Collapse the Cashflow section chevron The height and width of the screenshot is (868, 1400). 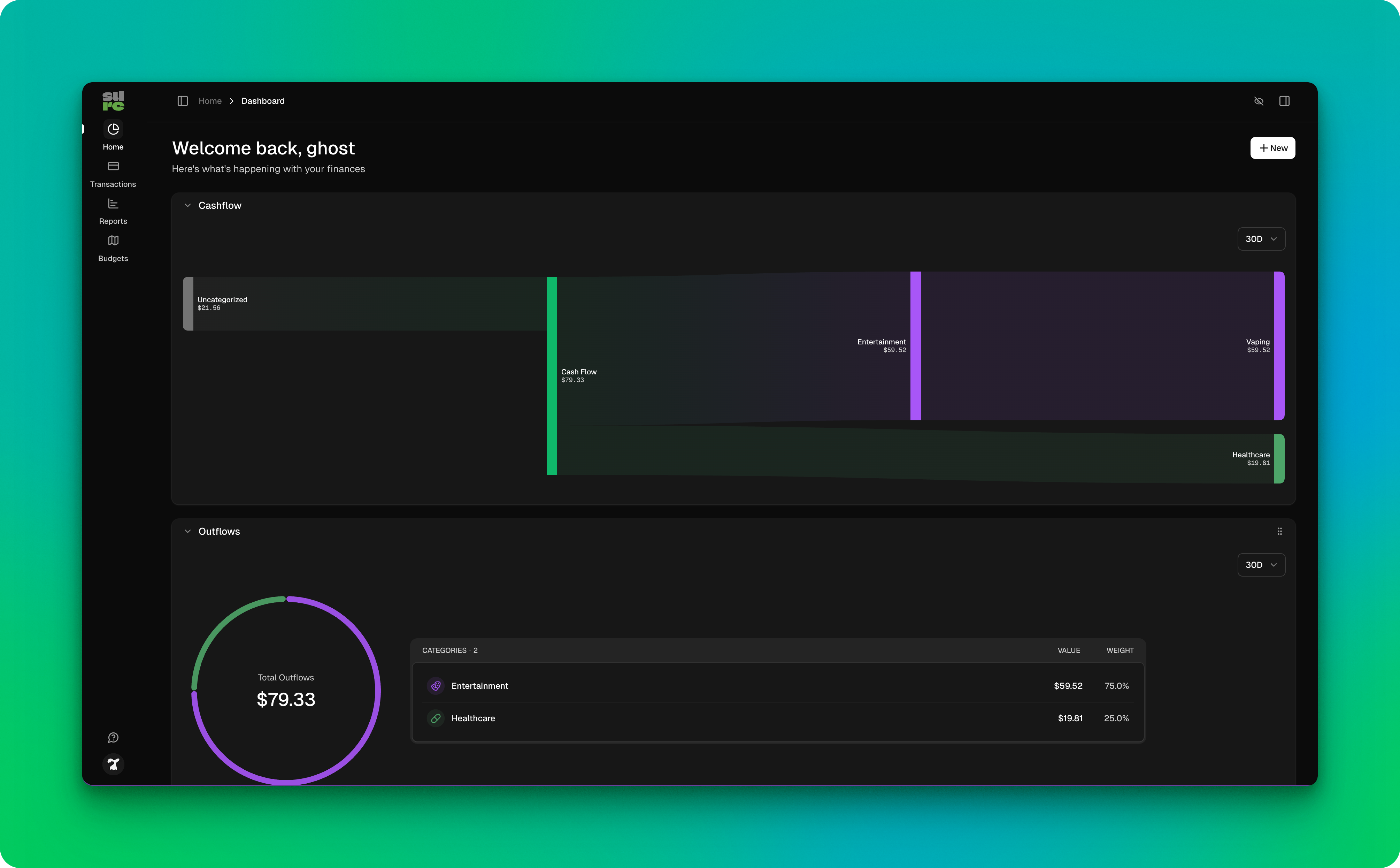pos(187,206)
